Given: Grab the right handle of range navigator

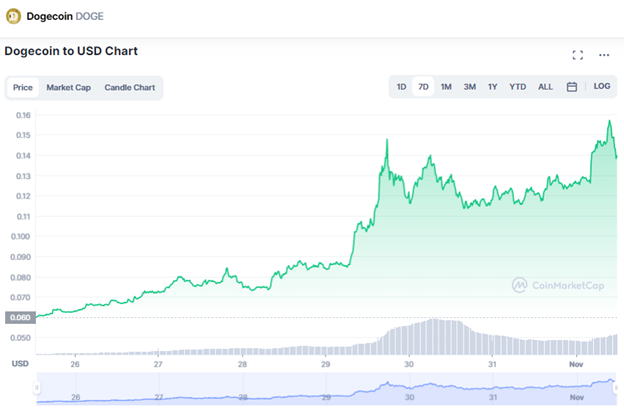Looking at the screenshot, I should click(616, 387).
